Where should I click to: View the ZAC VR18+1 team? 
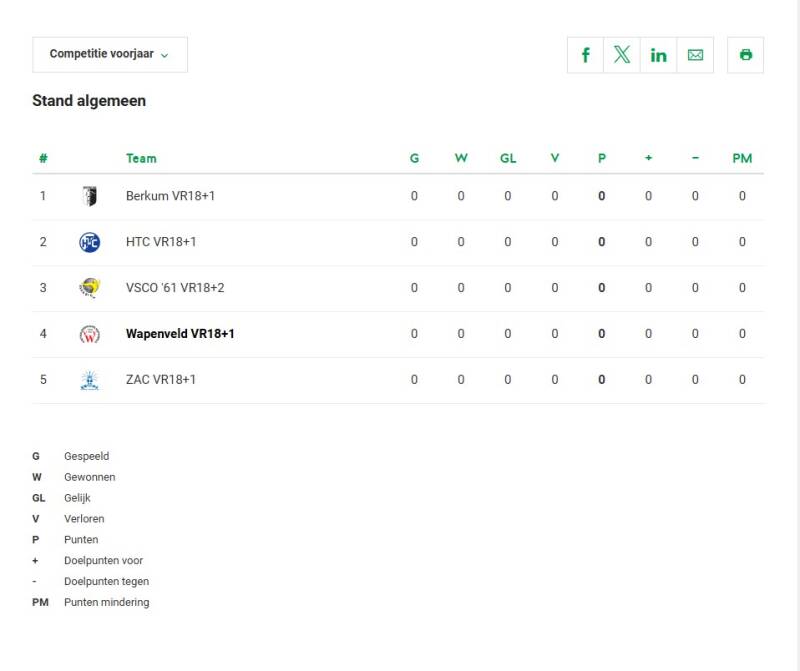161,380
